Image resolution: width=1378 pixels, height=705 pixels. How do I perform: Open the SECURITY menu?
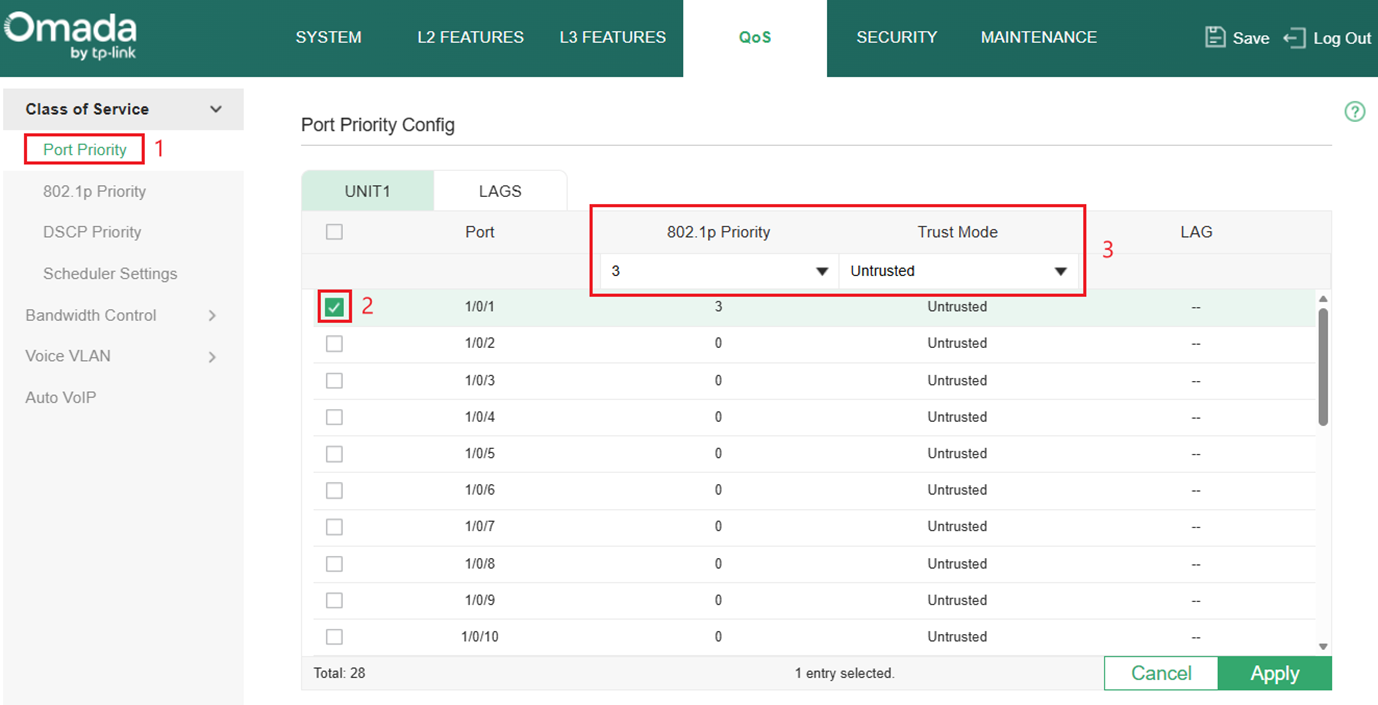point(897,37)
